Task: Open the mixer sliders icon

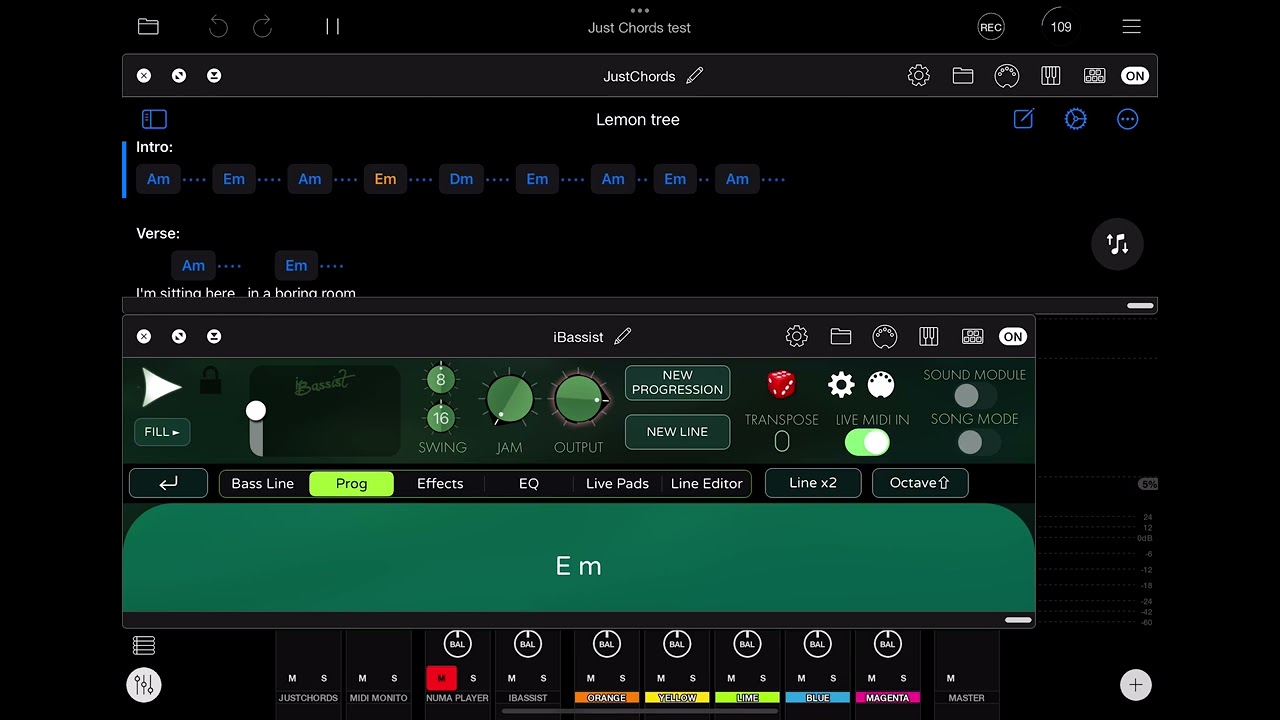Action: coord(144,685)
